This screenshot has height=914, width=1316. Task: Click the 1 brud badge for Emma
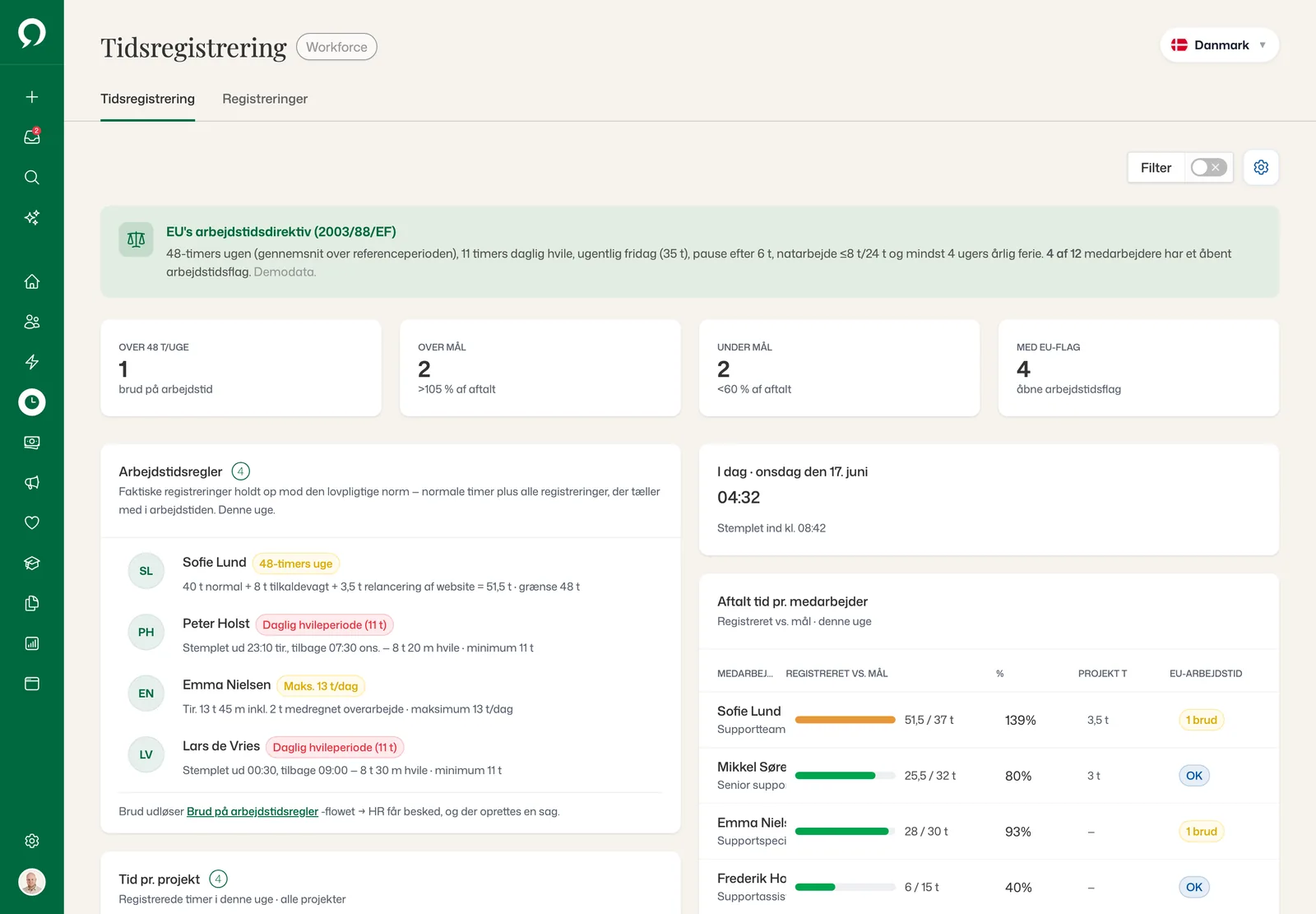pos(1201,832)
